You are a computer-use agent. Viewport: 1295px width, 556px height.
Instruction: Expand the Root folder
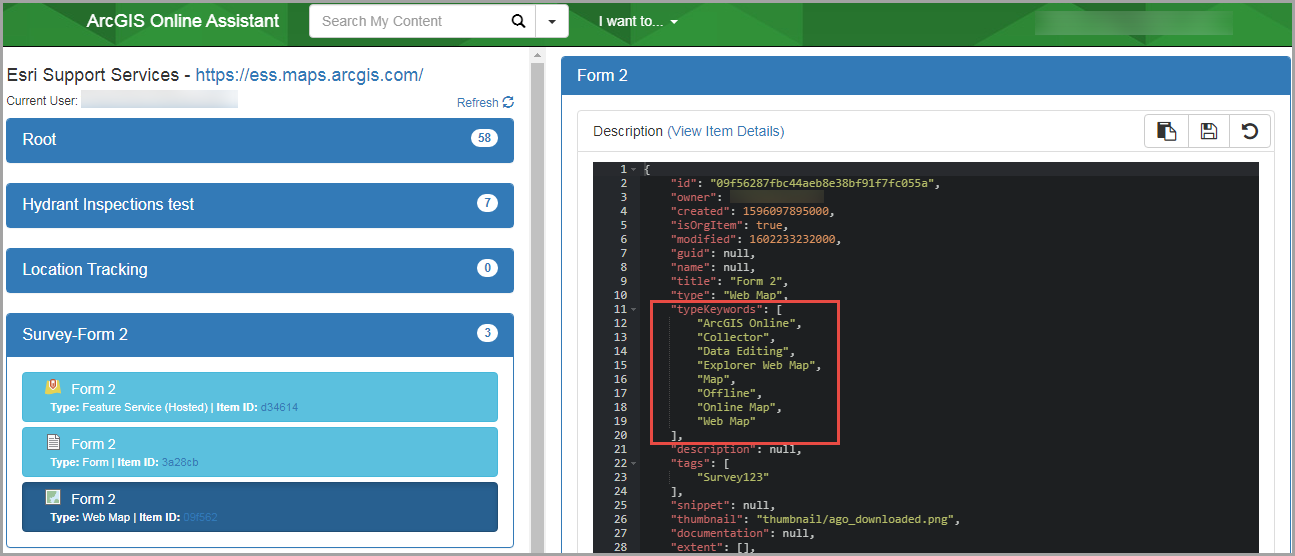tap(260, 140)
